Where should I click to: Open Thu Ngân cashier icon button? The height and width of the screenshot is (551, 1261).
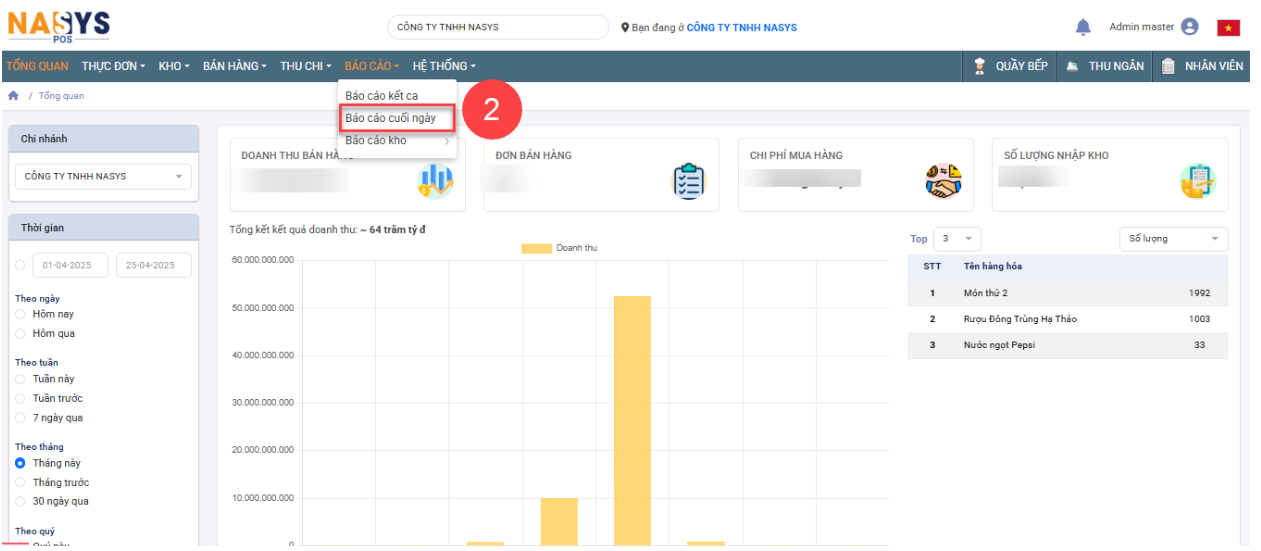[1072, 66]
